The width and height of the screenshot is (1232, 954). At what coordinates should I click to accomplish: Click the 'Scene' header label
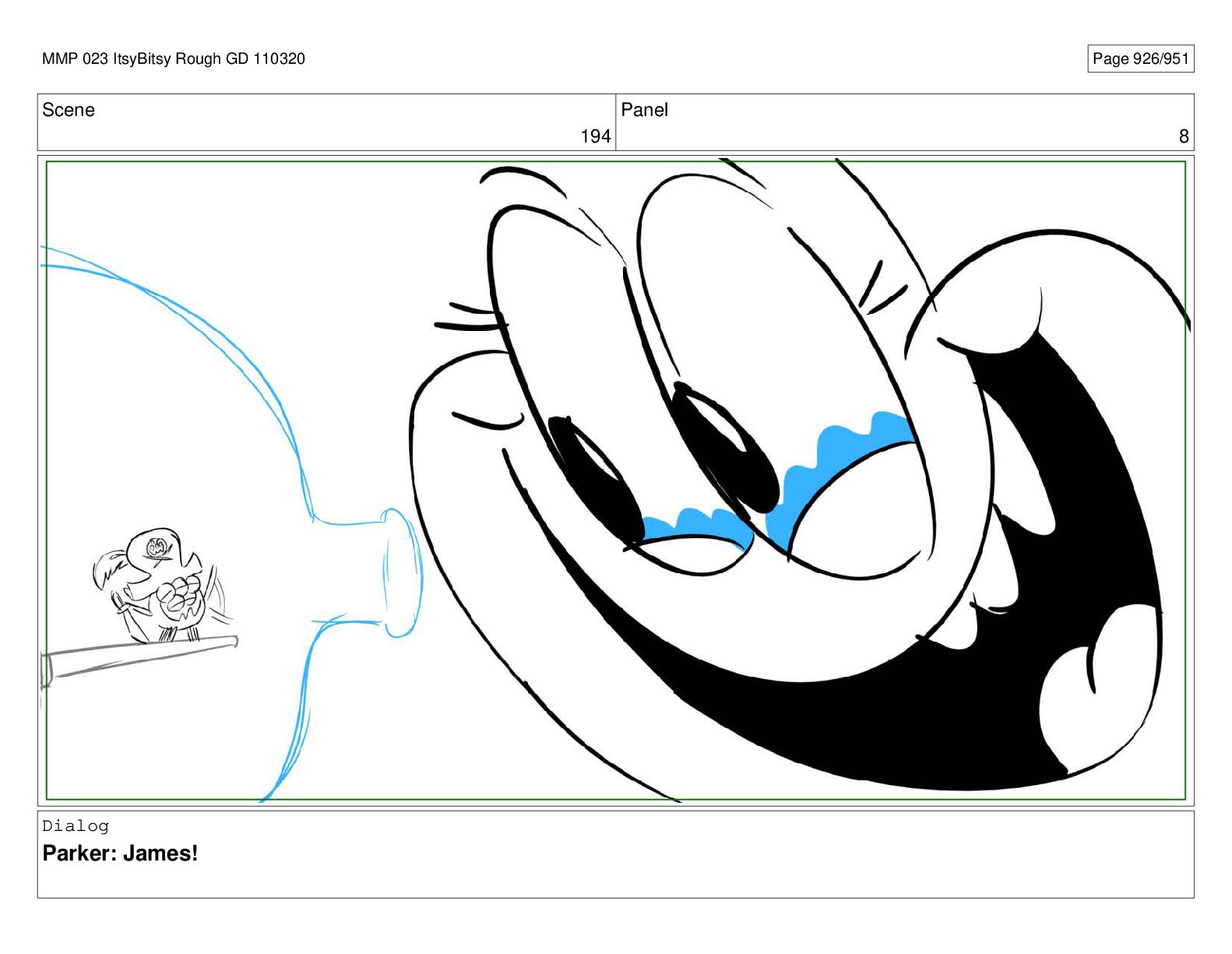(x=69, y=110)
